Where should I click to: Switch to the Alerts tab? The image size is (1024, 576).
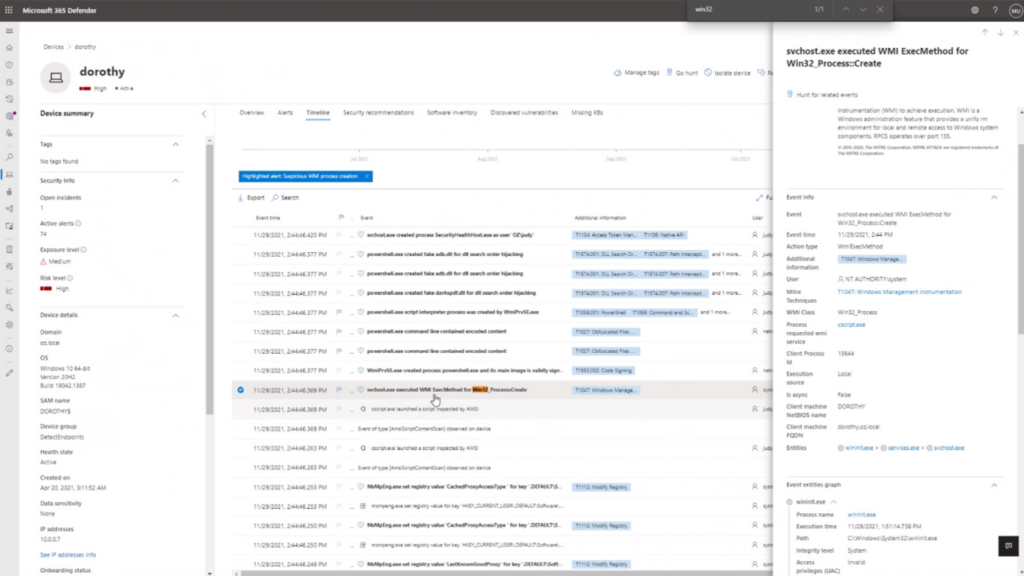(x=287, y=112)
